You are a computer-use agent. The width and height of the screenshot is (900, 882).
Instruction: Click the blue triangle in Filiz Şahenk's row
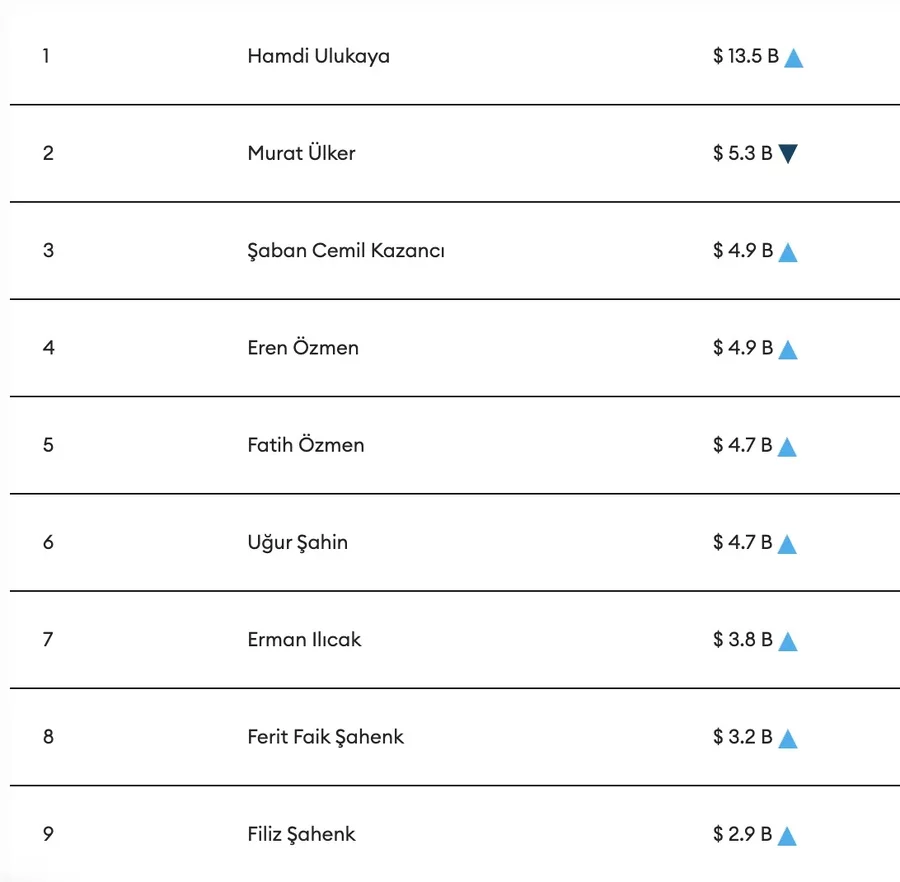point(787,836)
